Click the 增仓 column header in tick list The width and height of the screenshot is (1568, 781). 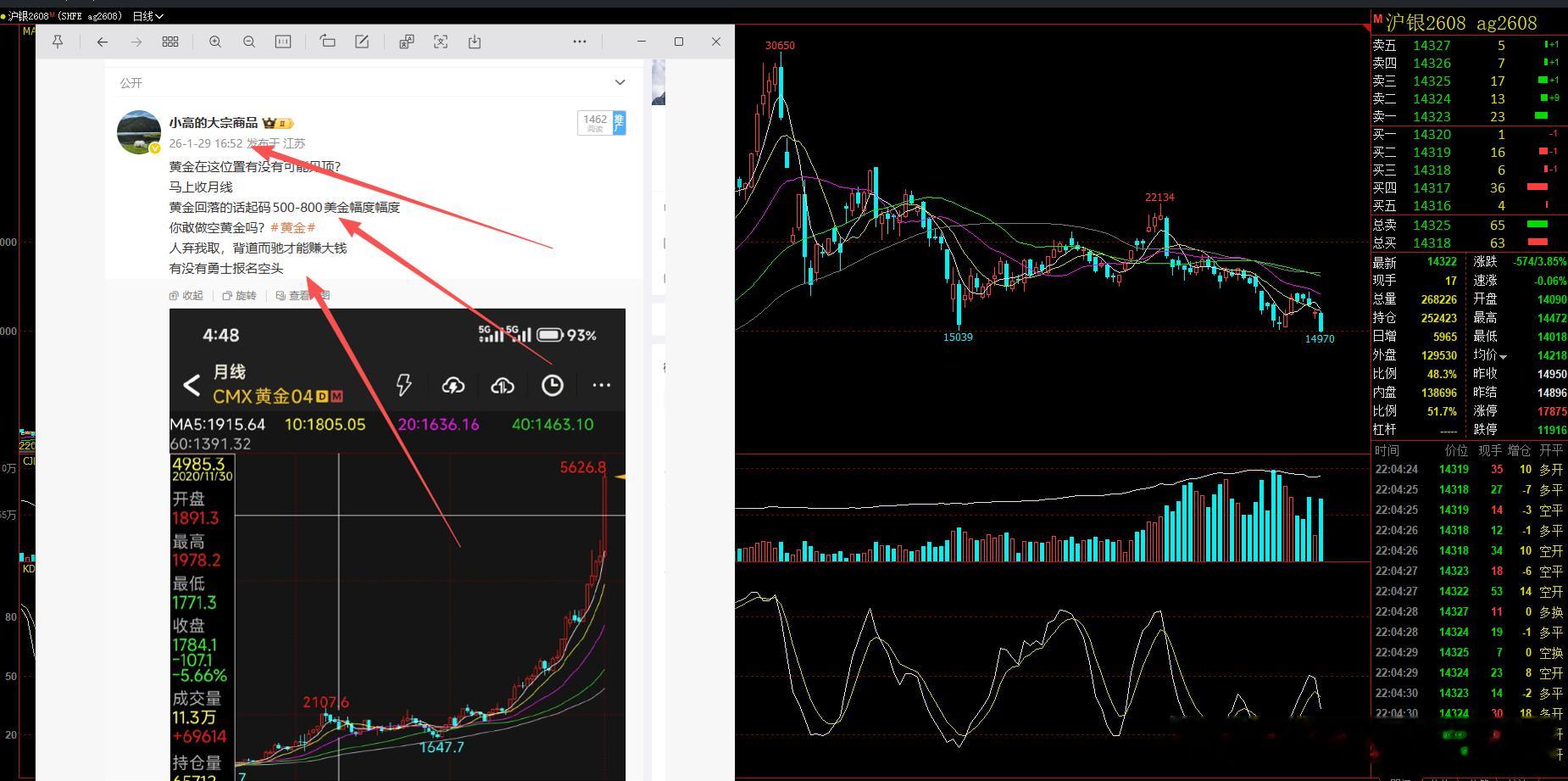tap(1520, 450)
